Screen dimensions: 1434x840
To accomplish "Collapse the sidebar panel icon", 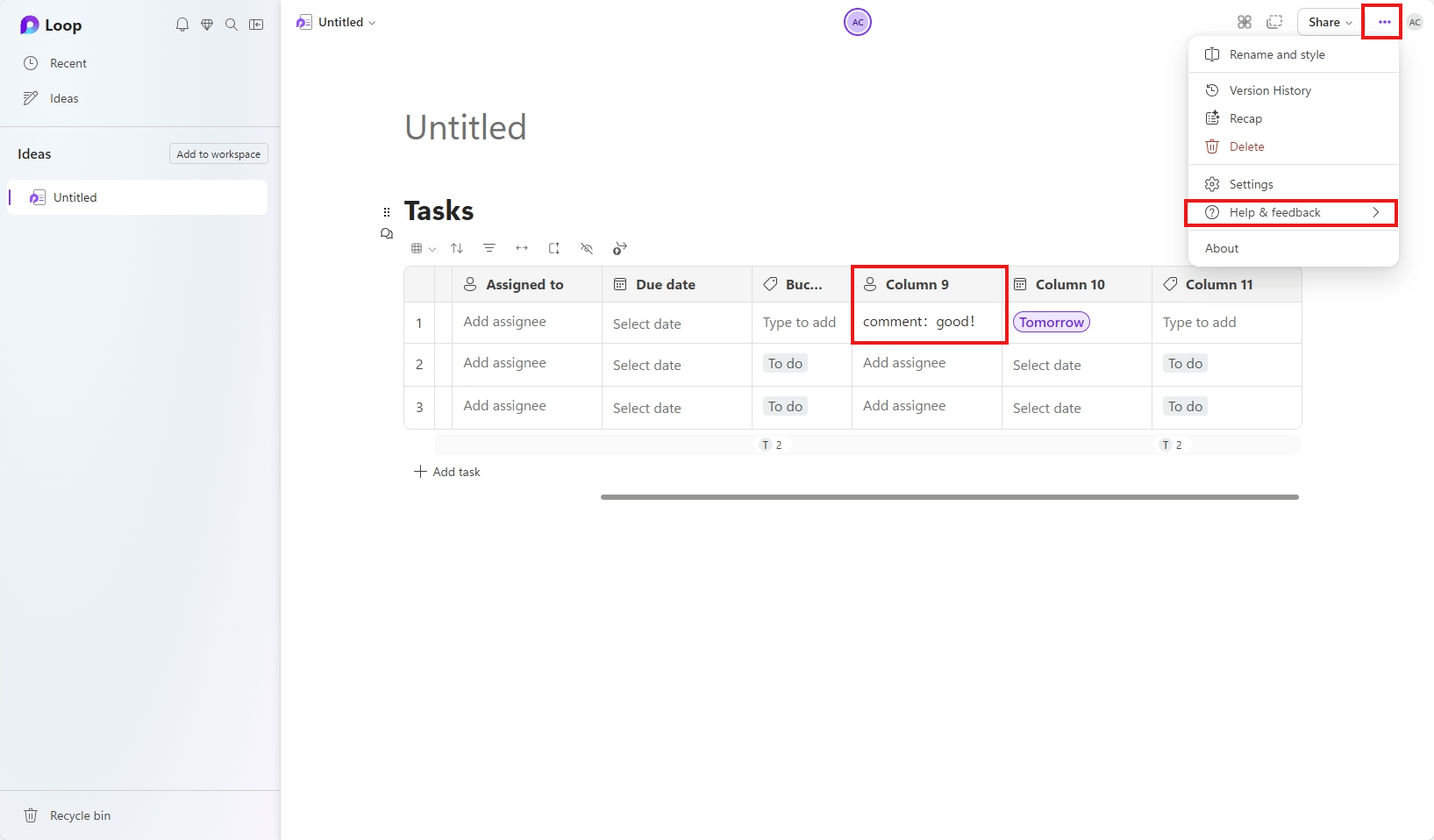I will 256,25.
